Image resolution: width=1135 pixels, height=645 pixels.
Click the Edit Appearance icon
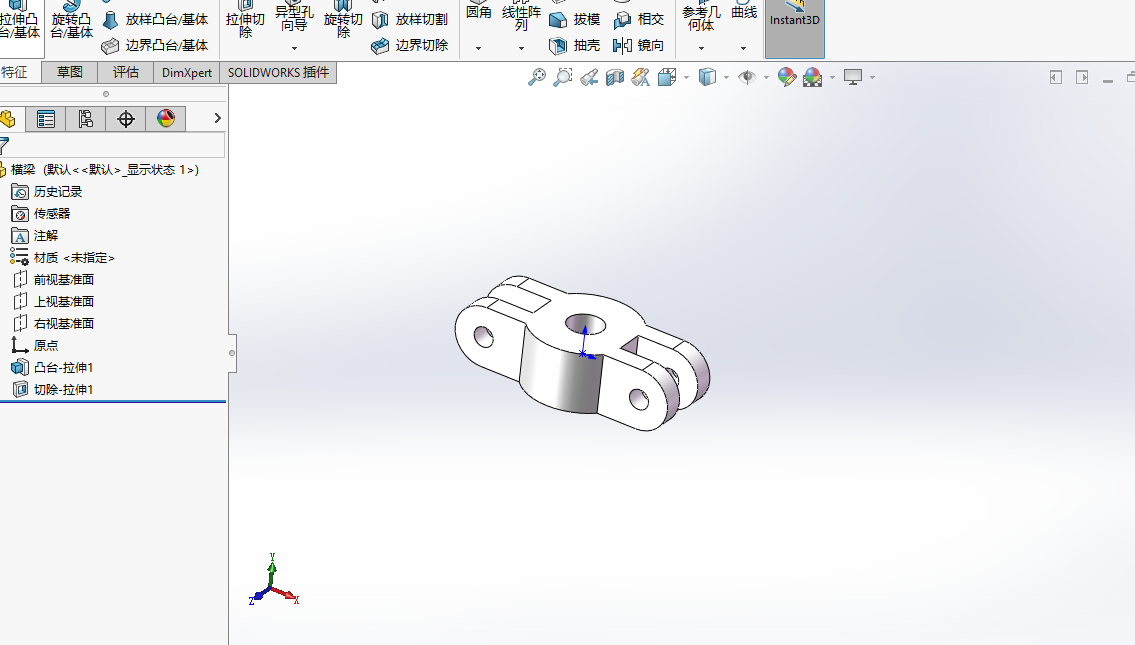point(787,77)
